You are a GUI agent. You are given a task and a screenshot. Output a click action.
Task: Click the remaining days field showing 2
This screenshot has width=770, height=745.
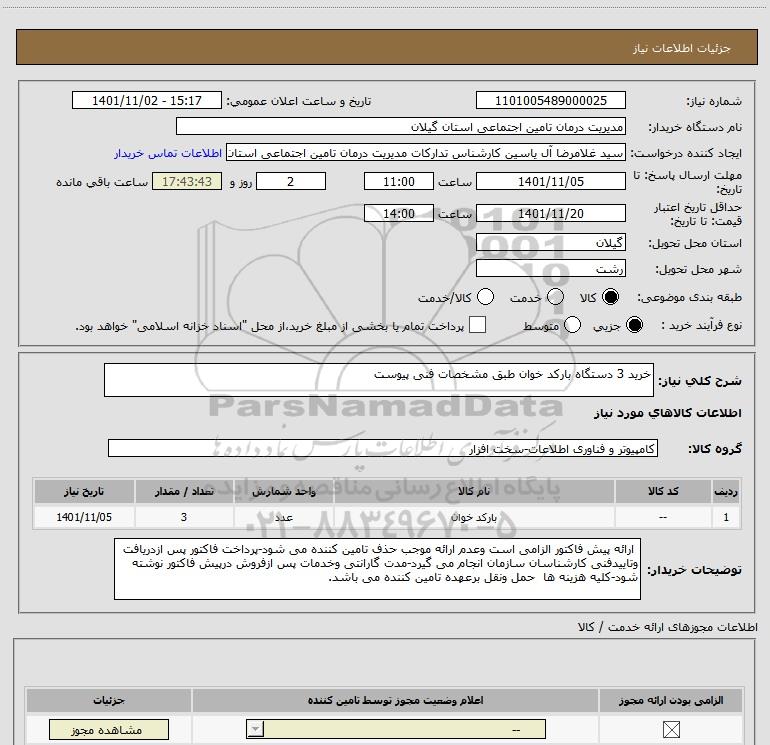tap(291, 181)
